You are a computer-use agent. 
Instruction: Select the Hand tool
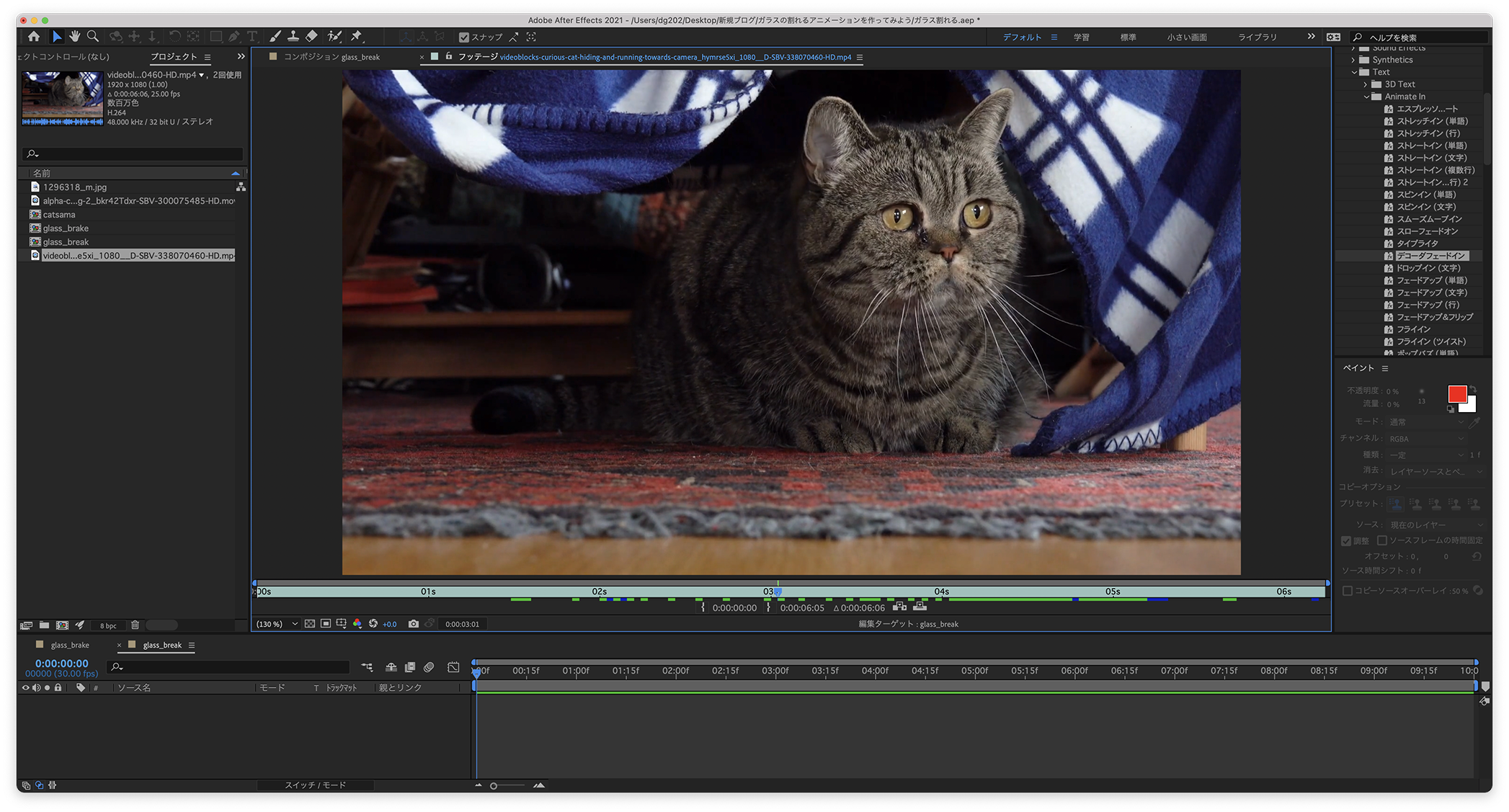[74, 37]
